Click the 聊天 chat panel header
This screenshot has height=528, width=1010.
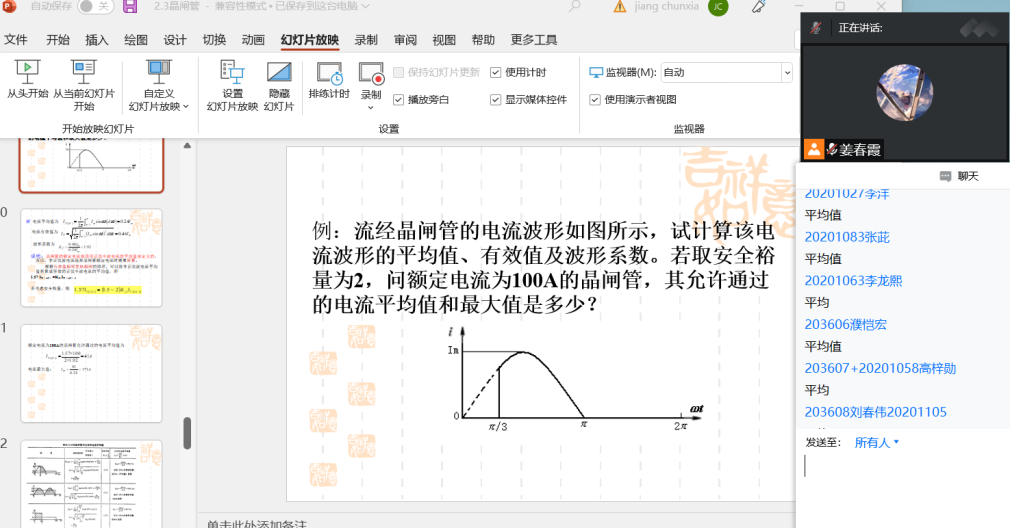(960, 176)
